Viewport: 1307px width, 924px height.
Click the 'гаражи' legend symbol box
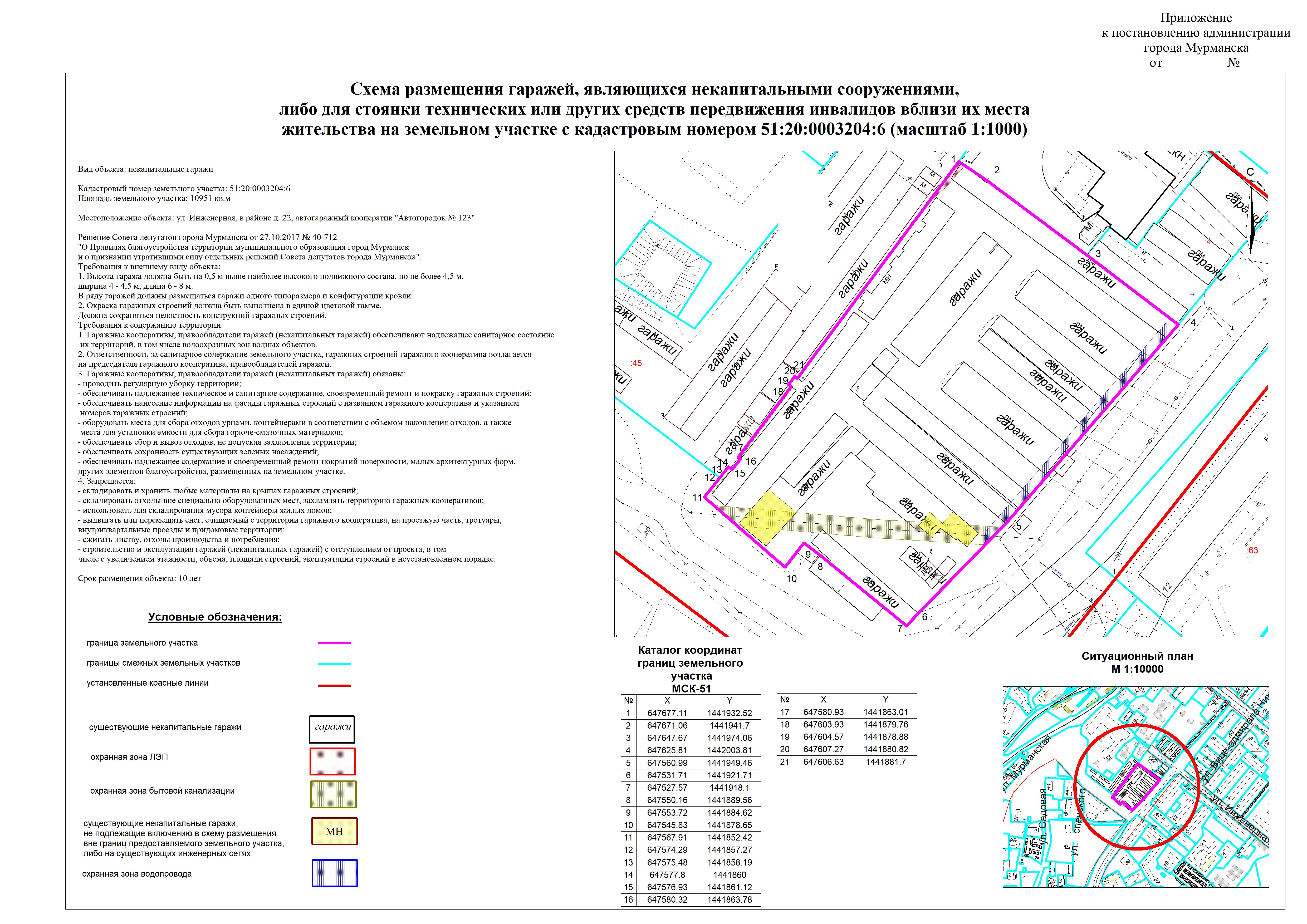click(332, 729)
